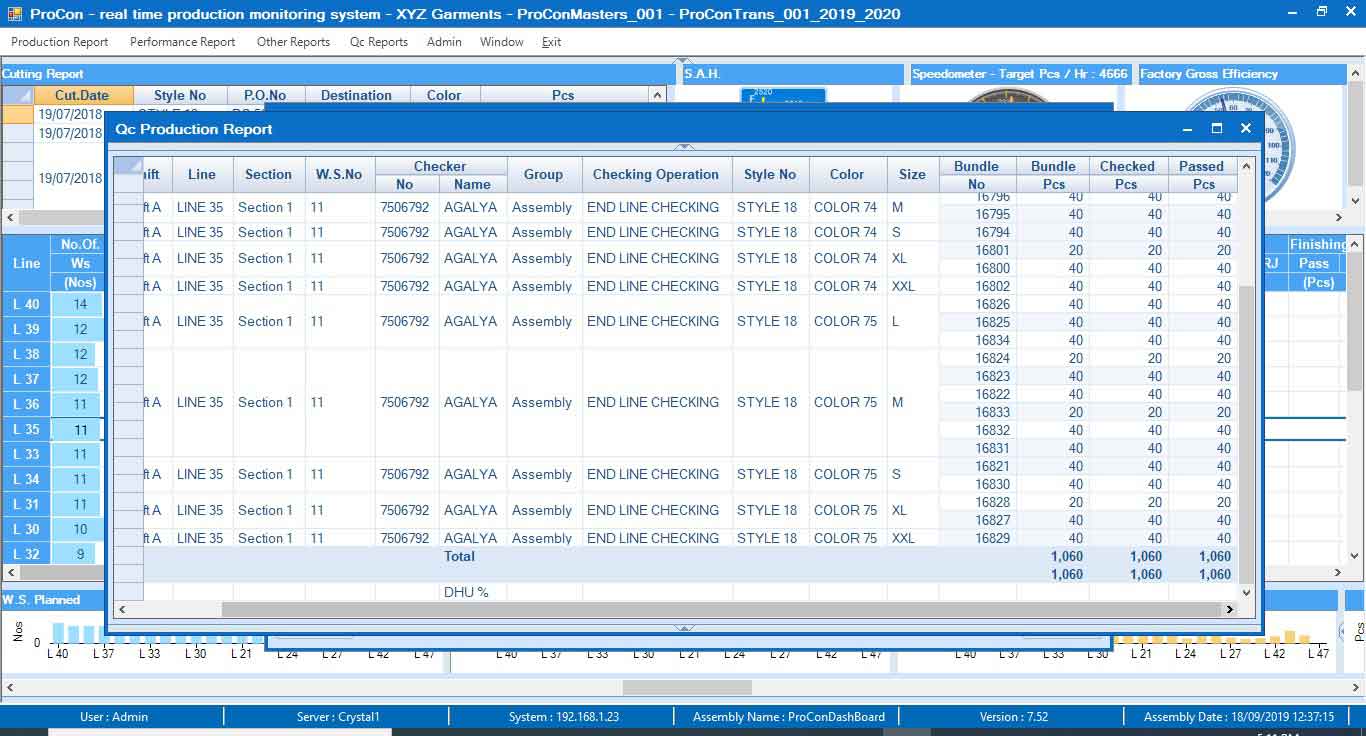This screenshot has width=1366, height=736.
Task: Sort by W.S.No column header
Action: click(x=339, y=174)
